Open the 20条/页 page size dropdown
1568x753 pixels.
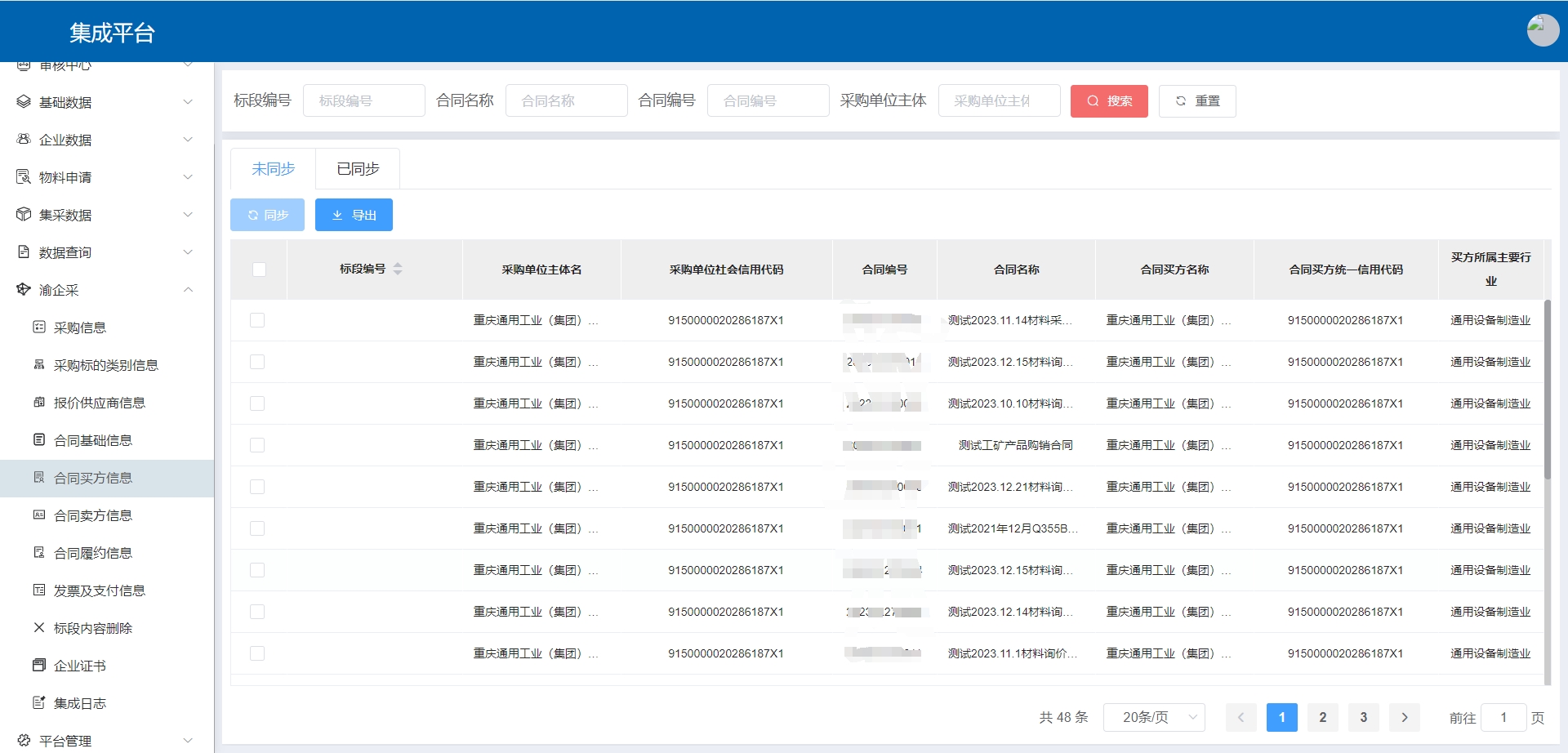tap(1153, 717)
